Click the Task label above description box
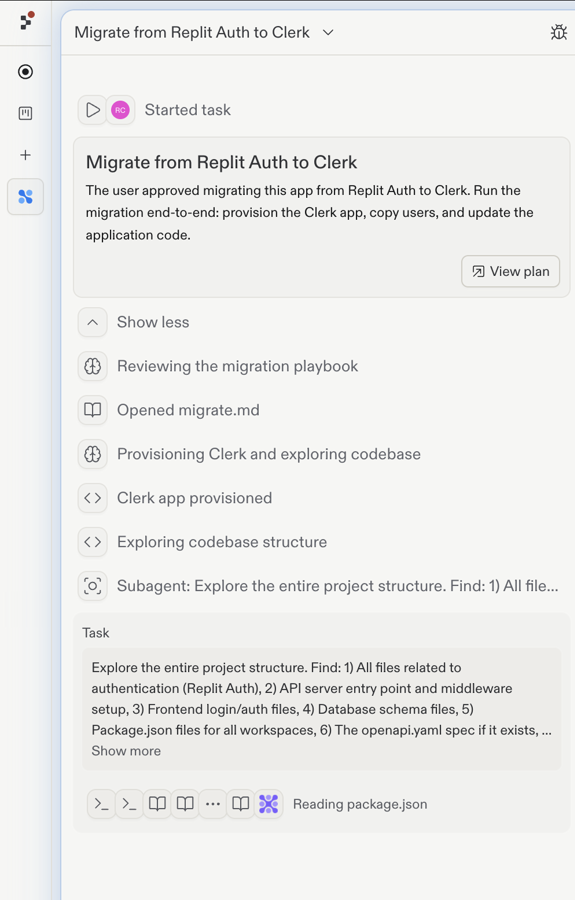 click(x=95, y=633)
